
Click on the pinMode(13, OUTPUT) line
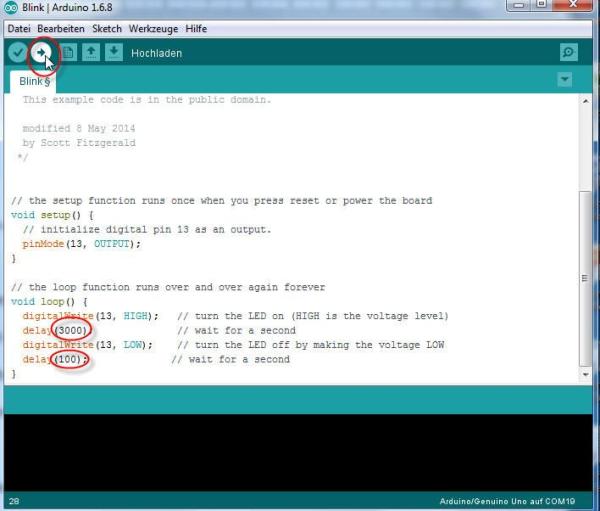82,244
